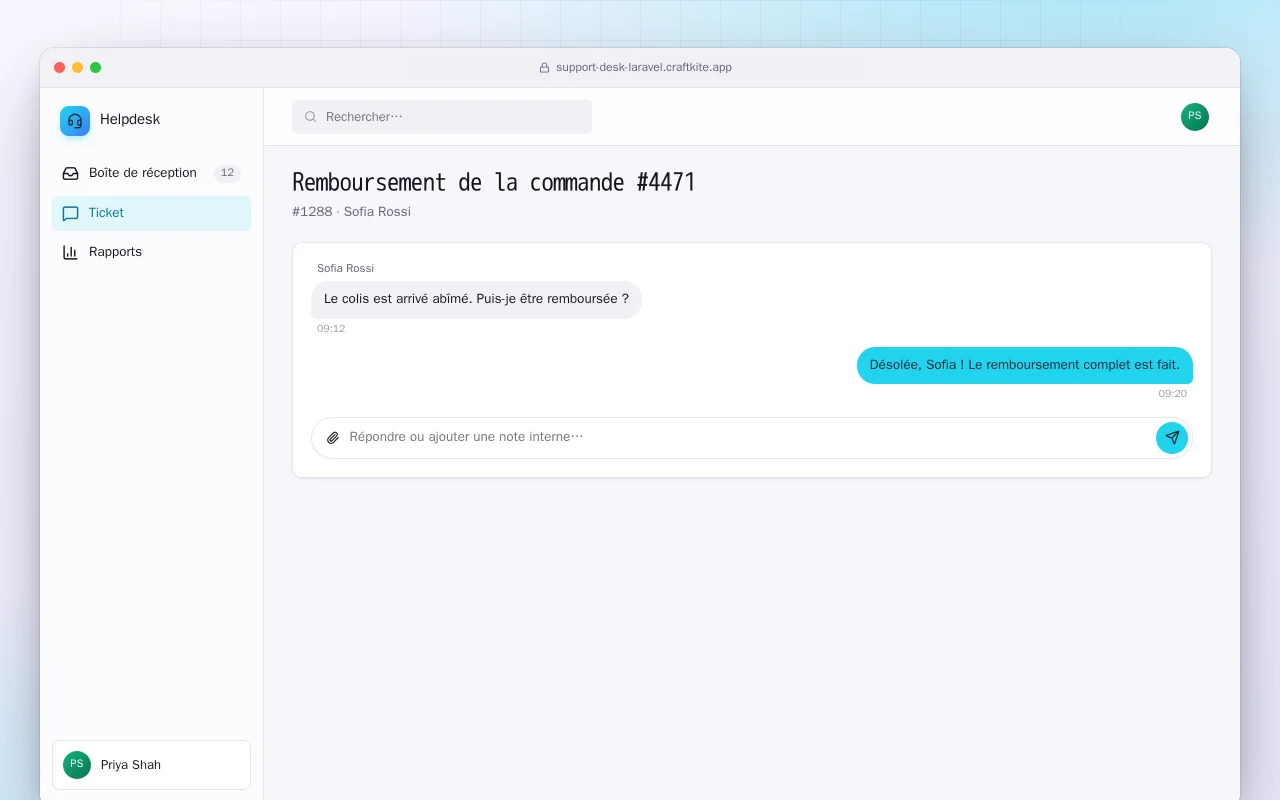
Task: Click the chat bubble icon beside Ticket
Action: (70, 213)
